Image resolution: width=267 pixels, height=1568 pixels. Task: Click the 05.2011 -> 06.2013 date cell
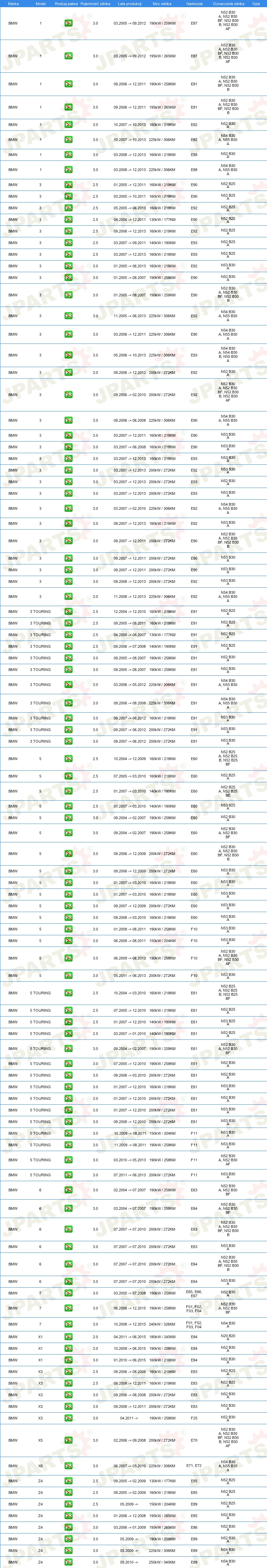click(129, 976)
